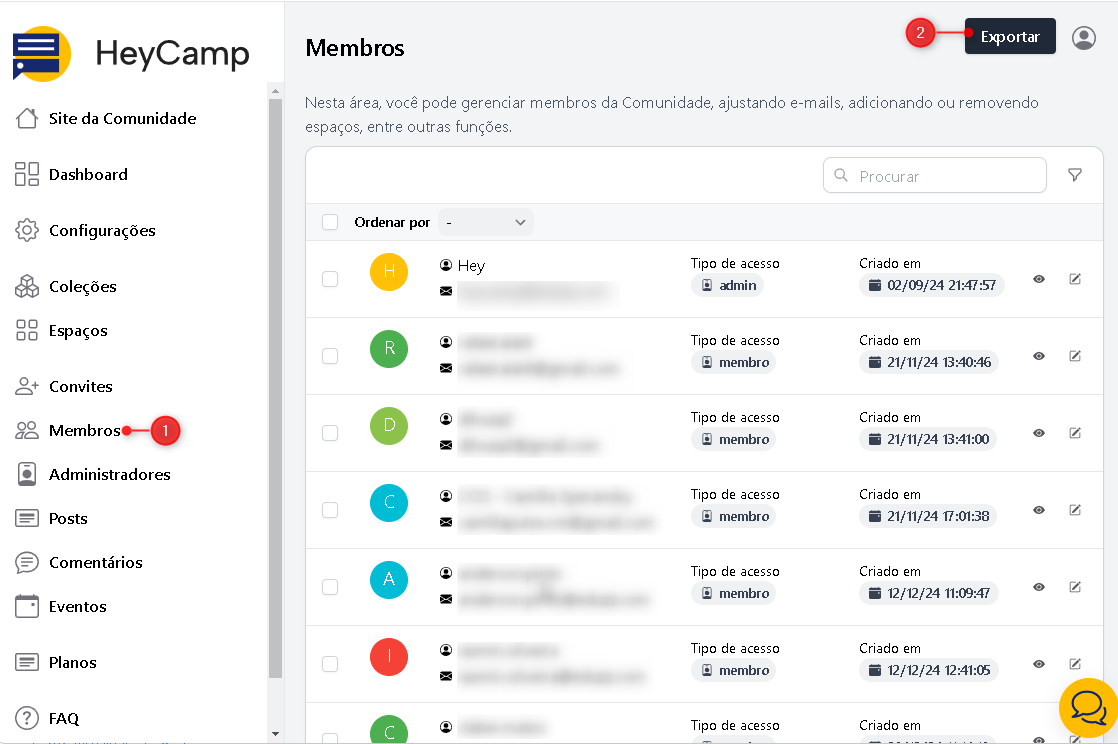1118x744 pixels.
Task: View details of member Hey with eye icon
Action: pyautogui.click(x=1039, y=279)
